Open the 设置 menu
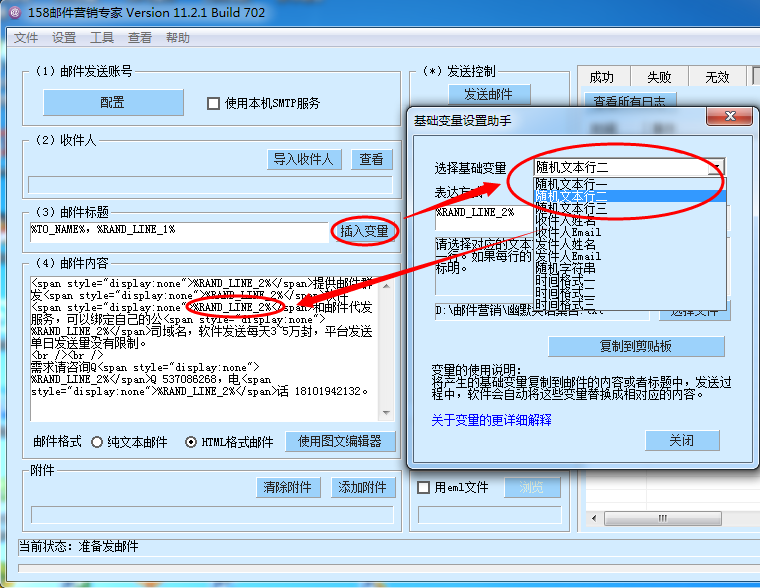This screenshot has height=588, width=760. pyautogui.click(x=64, y=38)
